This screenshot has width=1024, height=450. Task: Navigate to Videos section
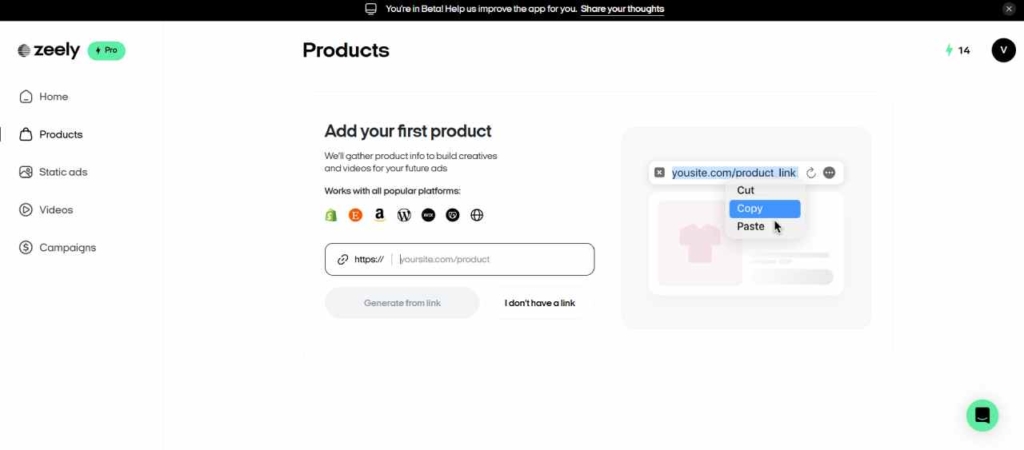(55, 210)
